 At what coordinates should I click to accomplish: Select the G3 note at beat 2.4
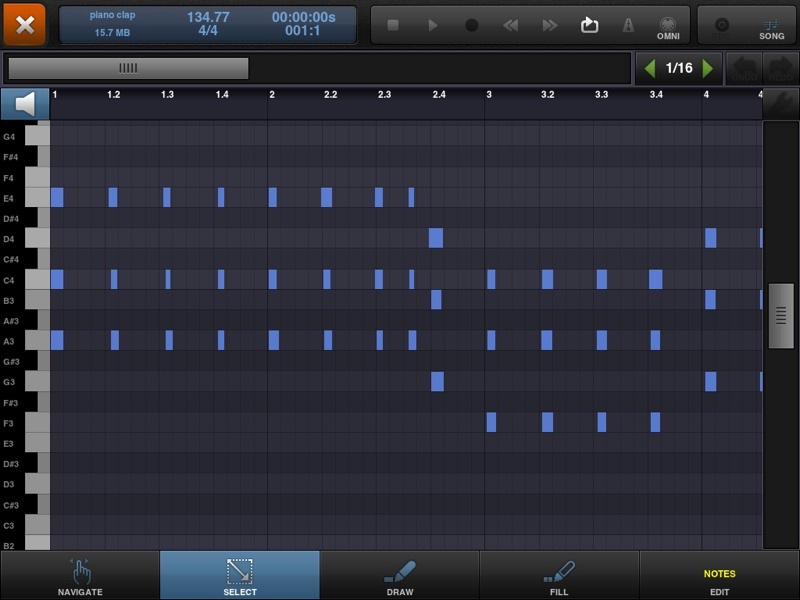tap(437, 382)
